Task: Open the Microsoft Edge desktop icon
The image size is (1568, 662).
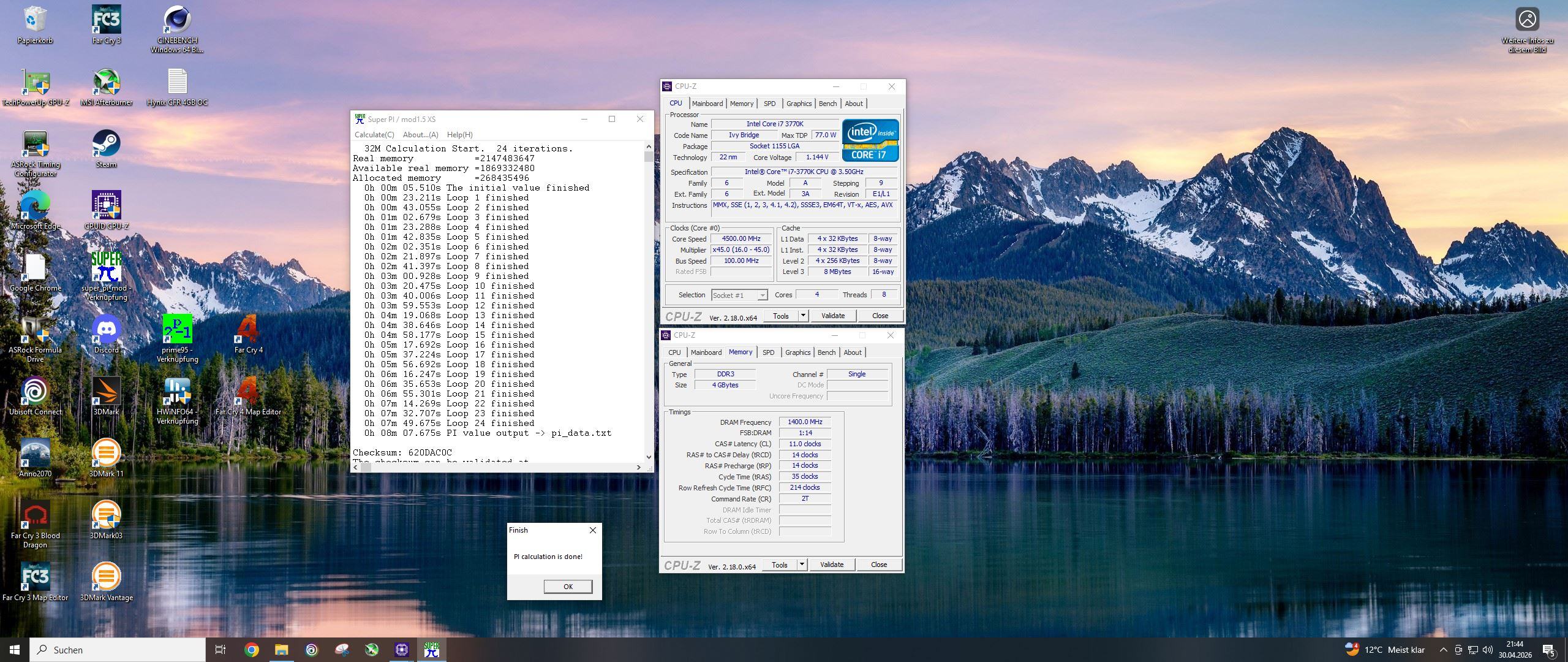Action: pyautogui.click(x=35, y=210)
